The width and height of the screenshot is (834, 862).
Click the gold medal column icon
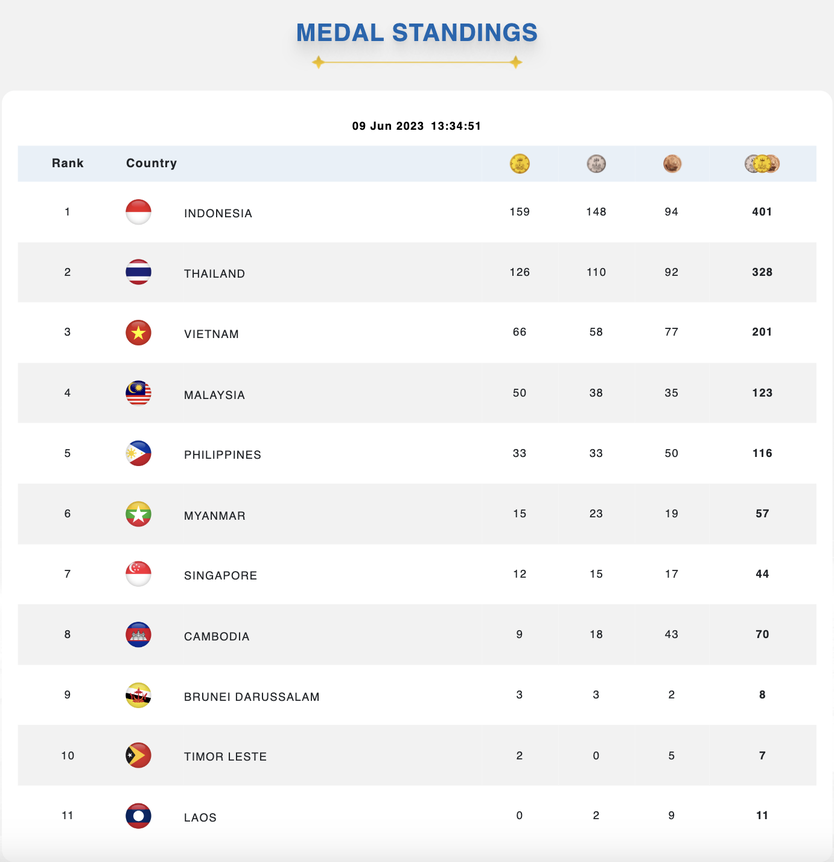click(x=520, y=164)
